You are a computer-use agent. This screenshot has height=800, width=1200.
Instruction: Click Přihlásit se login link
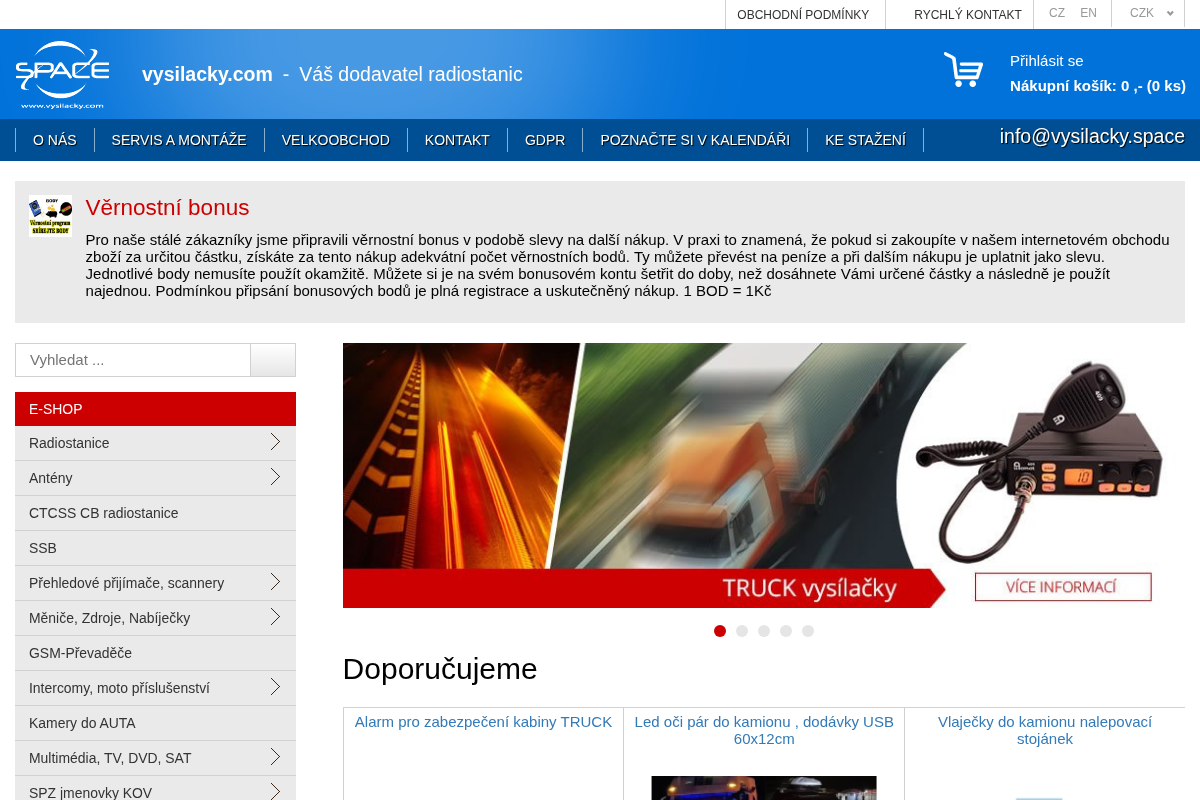1046,60
